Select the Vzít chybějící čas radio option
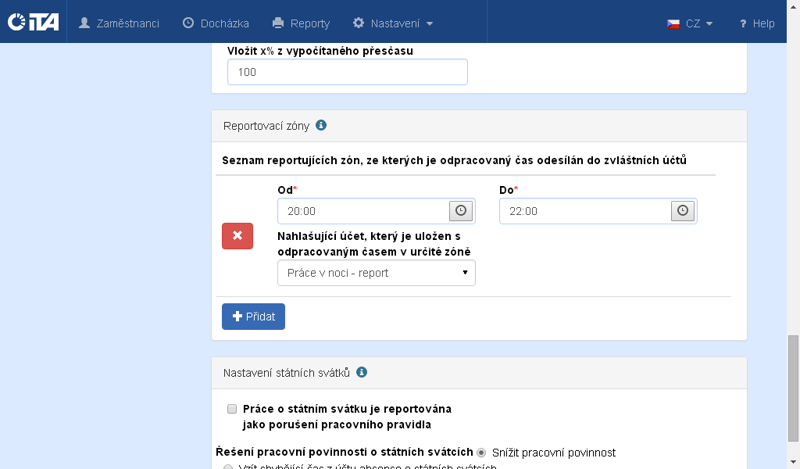Image resolution: width=800 pixels, height=469 pixels. tap(228, 466)
